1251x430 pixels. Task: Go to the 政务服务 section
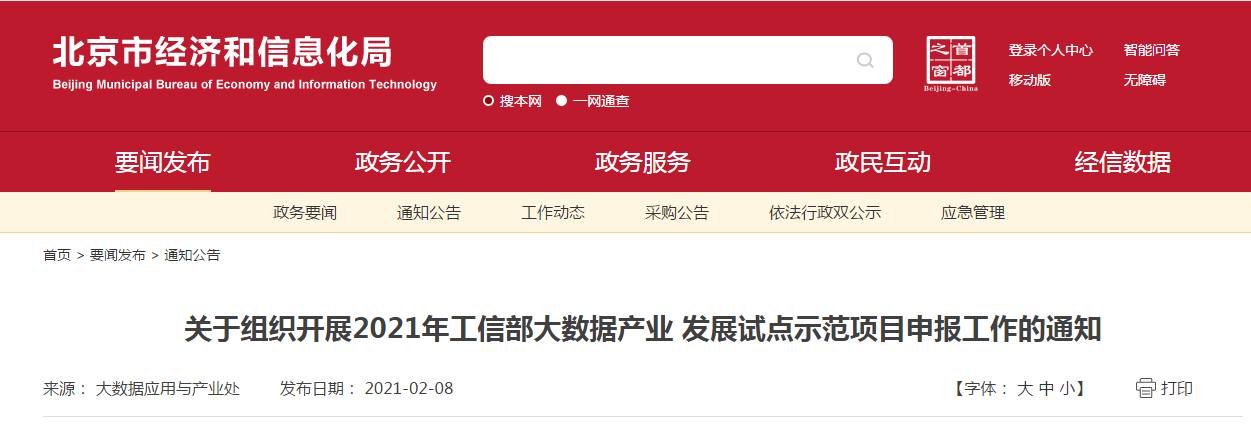tap(643, 162)
